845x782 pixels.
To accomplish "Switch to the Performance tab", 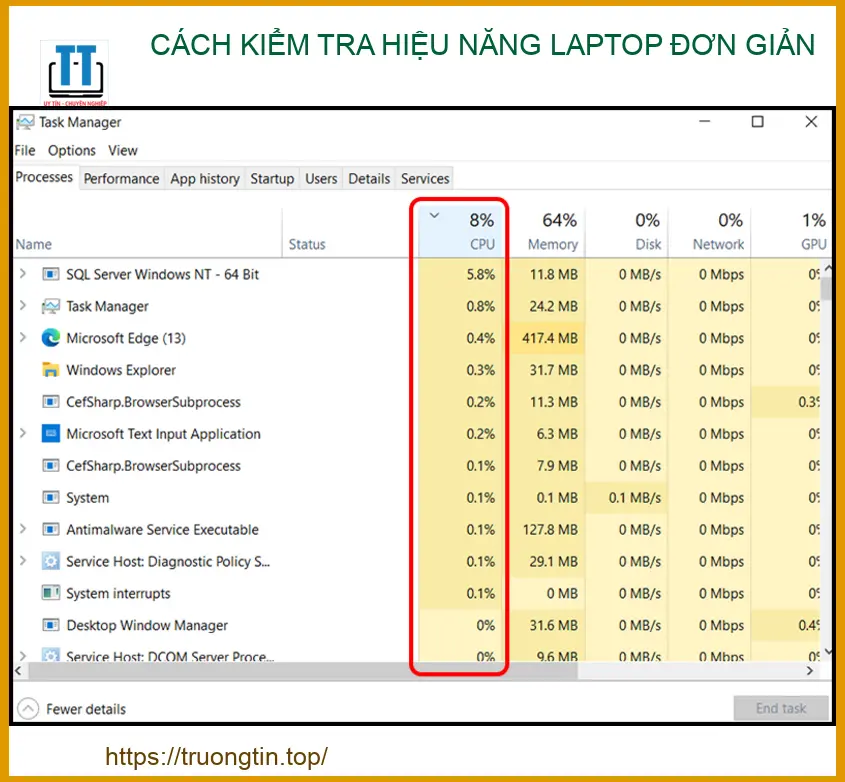I will (121, 179).
